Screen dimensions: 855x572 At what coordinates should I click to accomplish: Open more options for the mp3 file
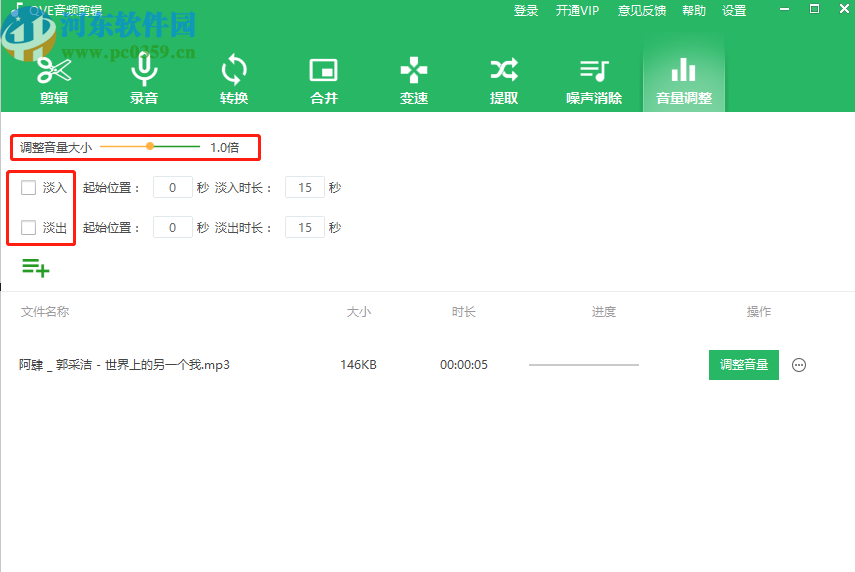tap(799, 365)
